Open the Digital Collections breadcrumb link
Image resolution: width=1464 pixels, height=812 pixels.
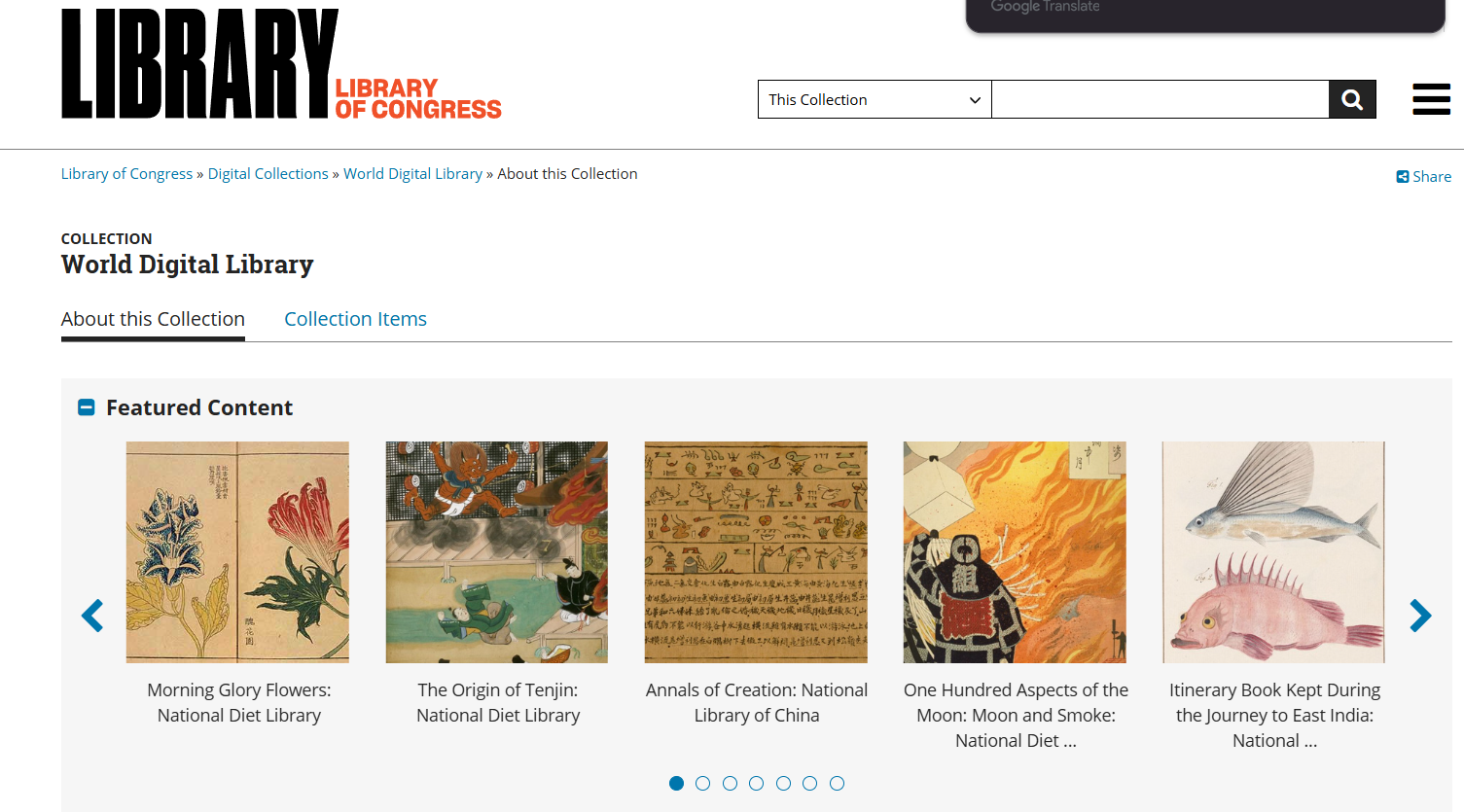[268, 173]
